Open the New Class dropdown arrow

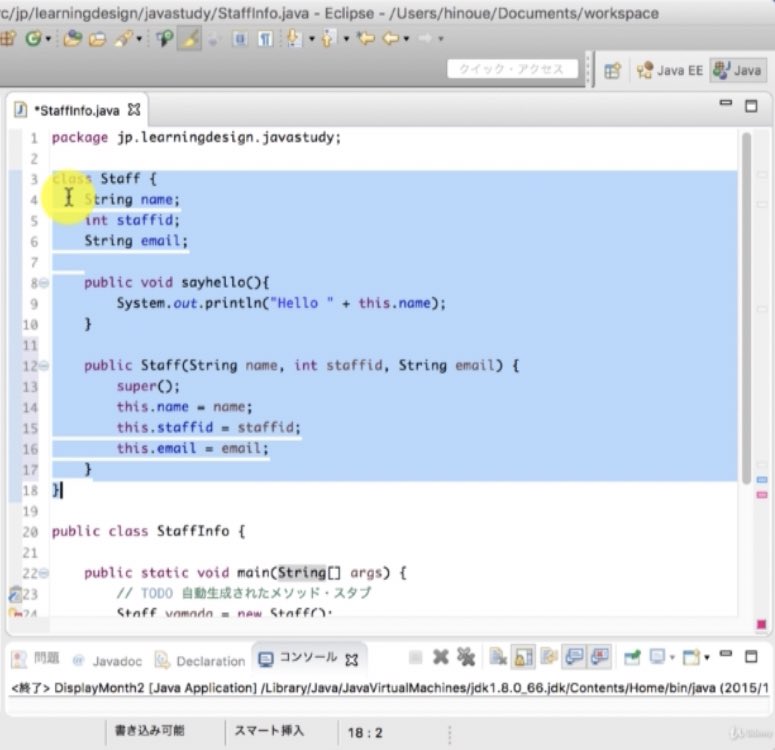pyautogui.click(x=48, y=39)
